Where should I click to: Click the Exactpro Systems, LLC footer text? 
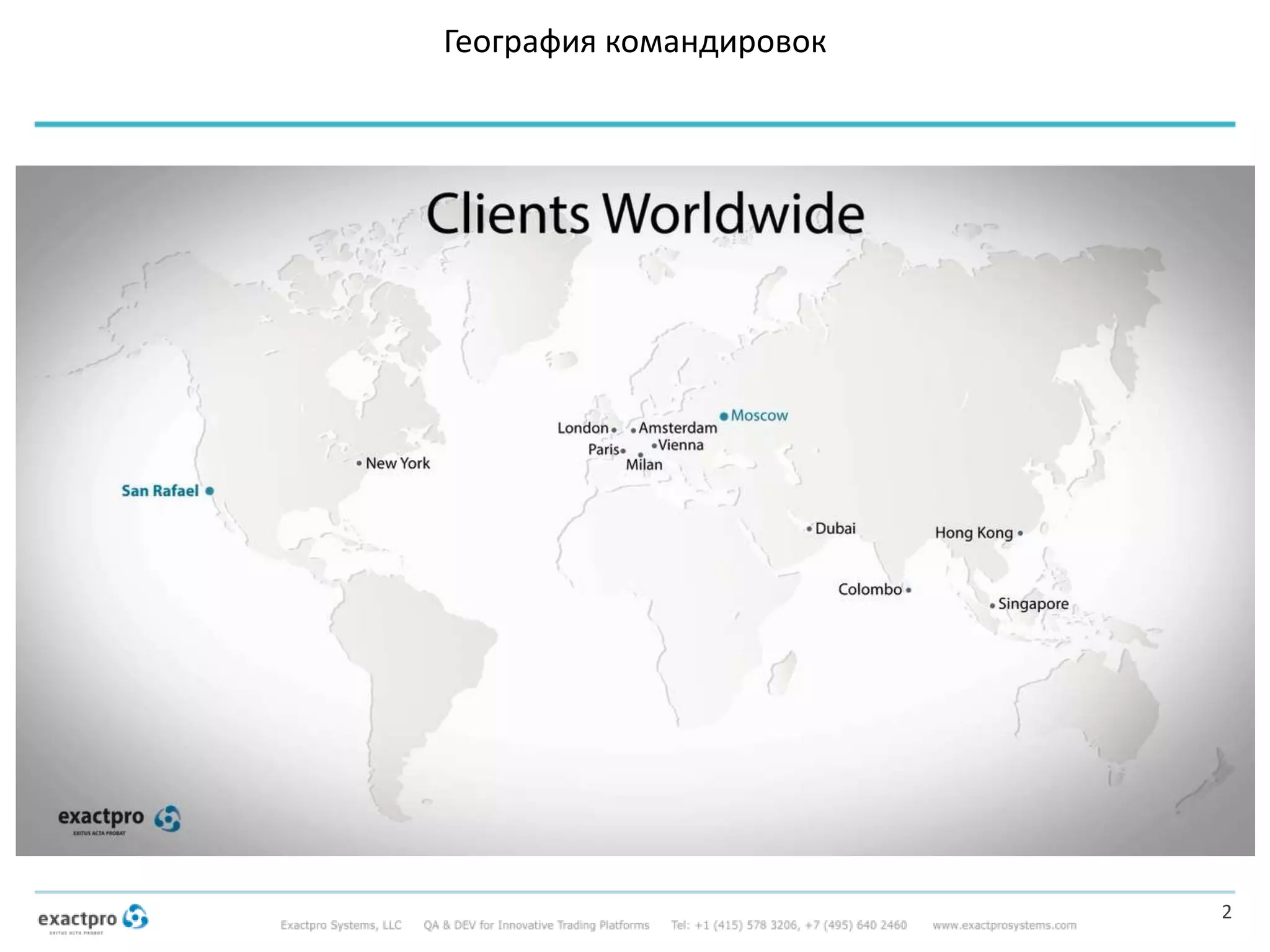(x=340, y=925)
